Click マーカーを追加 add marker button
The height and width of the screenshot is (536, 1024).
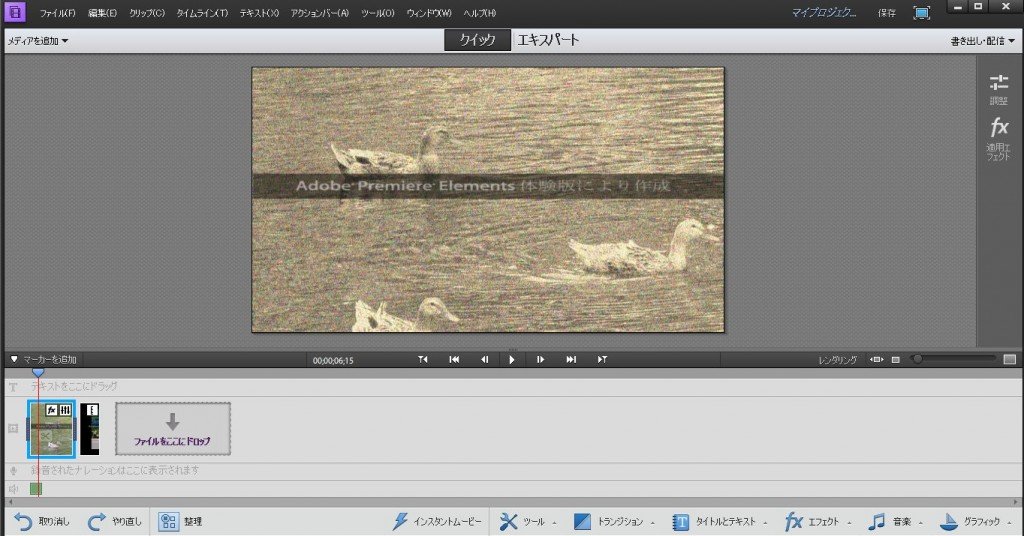pyautogui.click(x=44, y=359)
